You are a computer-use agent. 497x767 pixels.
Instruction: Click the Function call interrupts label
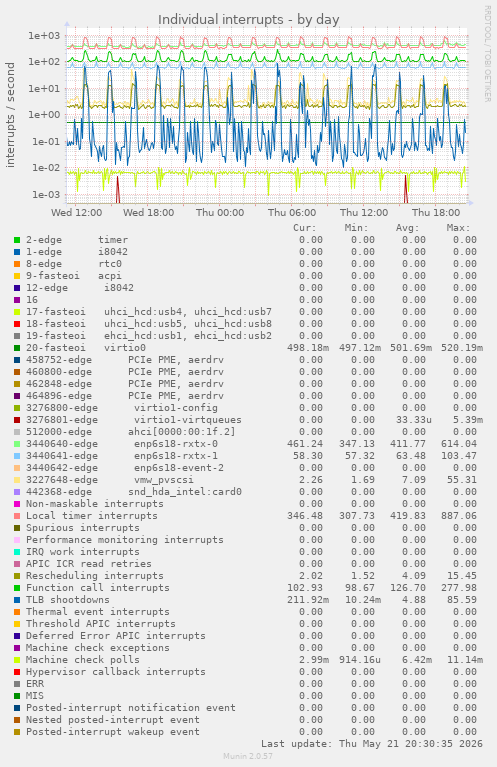(x=98, y=587)
